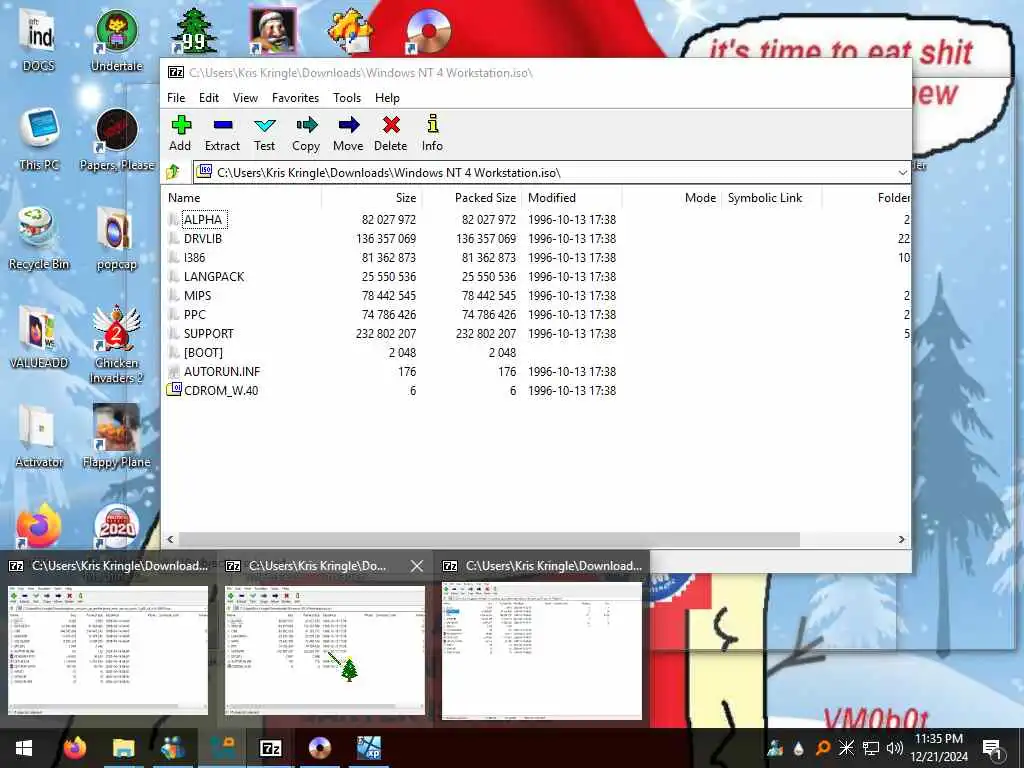Open the Chicken Invaders 2 shortcut
This screenshot has height=768, width=1024.
tap(116, 345)
